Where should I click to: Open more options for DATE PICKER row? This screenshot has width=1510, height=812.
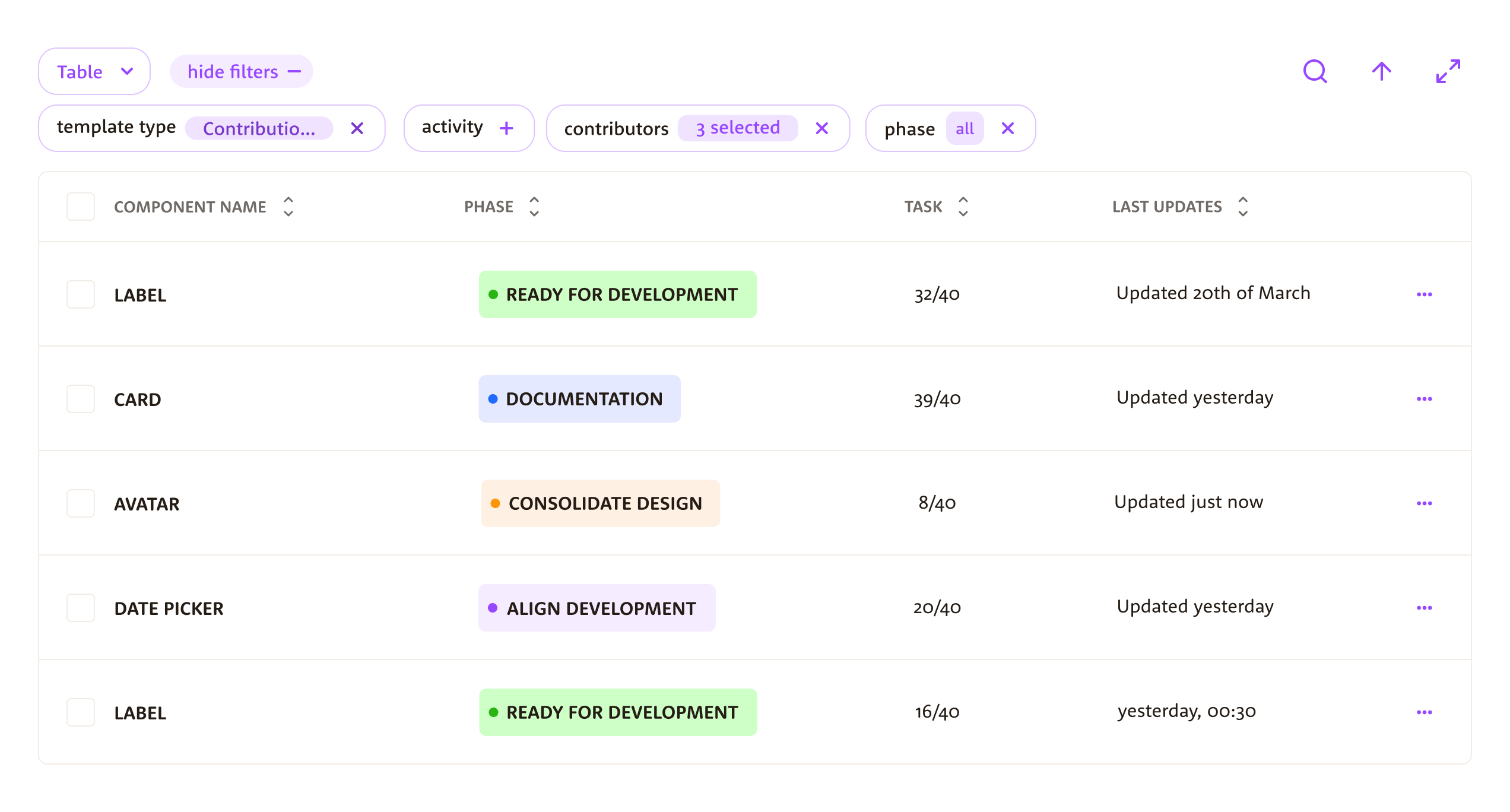coord(1424,608)
